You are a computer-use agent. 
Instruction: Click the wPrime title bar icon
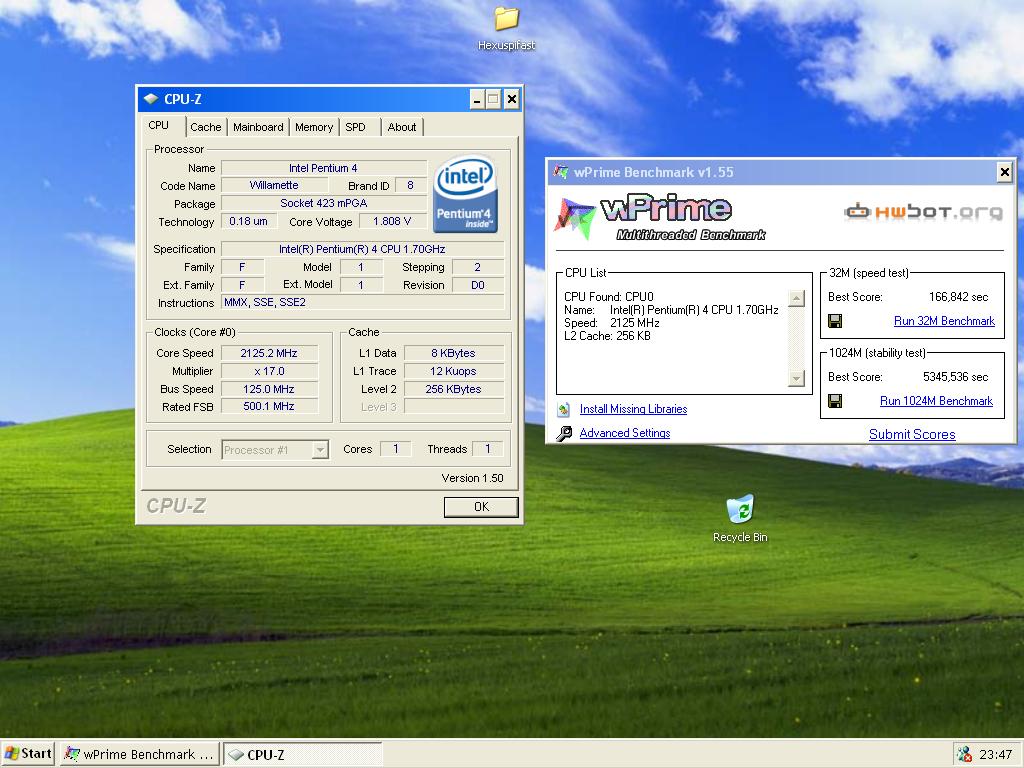click(560, 172)
